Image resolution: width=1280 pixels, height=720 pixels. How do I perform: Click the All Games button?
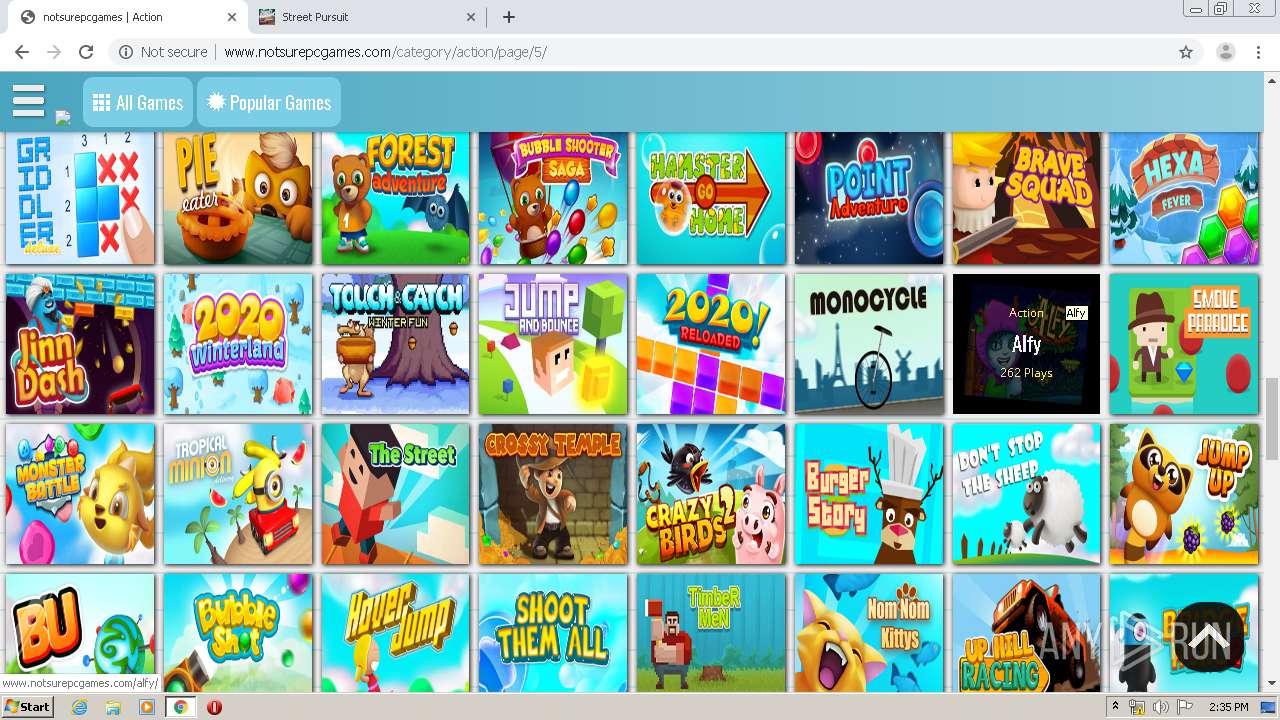[138, 102]
